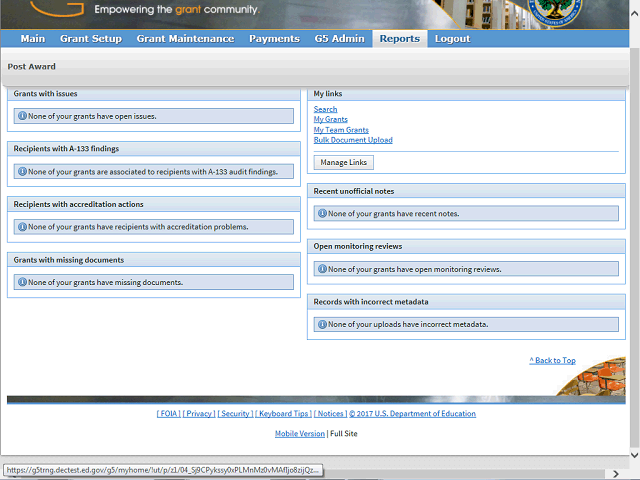The image size is (640, 480).
Task: Click the info icon in Open monitoring reviews
Action: tap(322, 269)
